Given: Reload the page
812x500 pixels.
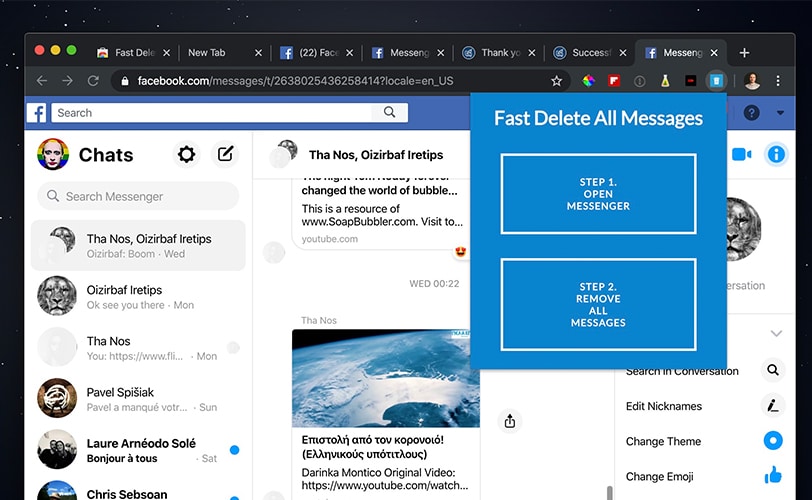Looking at the screenshot, I should click(x=93, y=81).
